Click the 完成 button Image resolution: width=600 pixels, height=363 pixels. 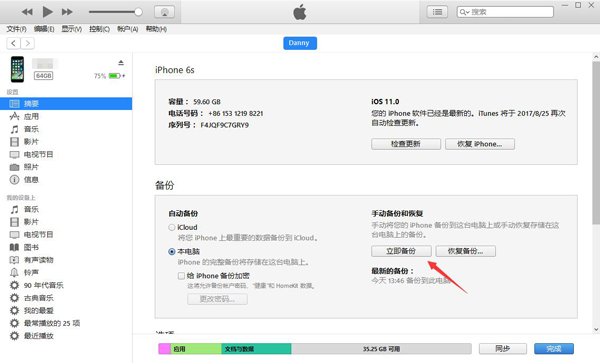(554, 348)
